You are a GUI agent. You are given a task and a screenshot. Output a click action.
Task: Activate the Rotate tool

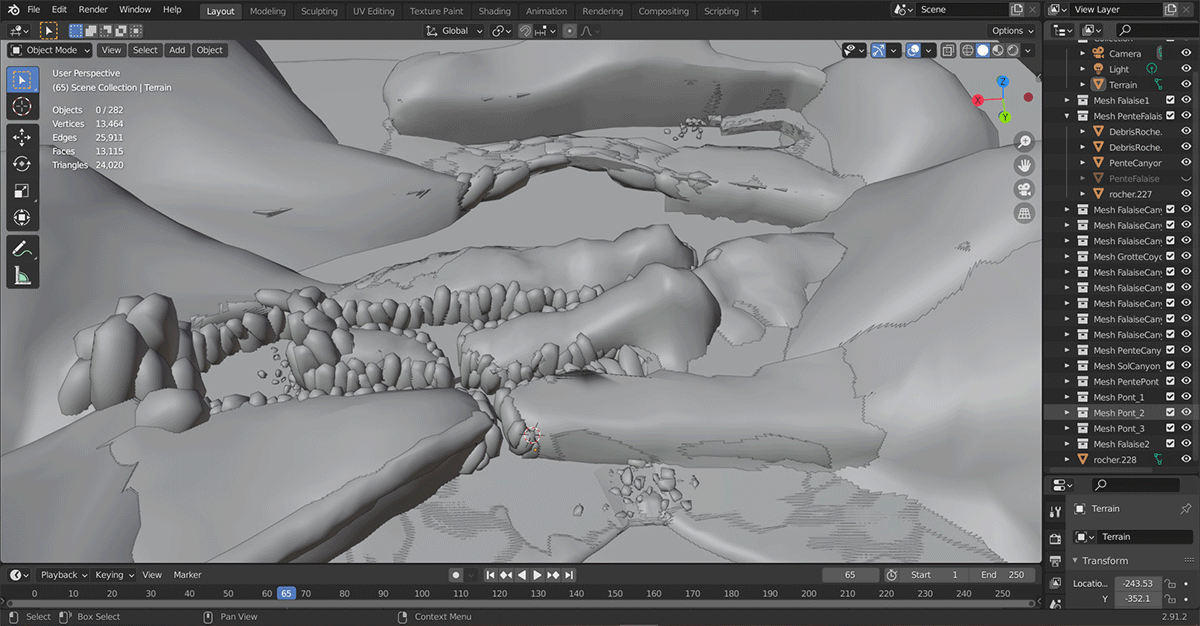[22, 164]
